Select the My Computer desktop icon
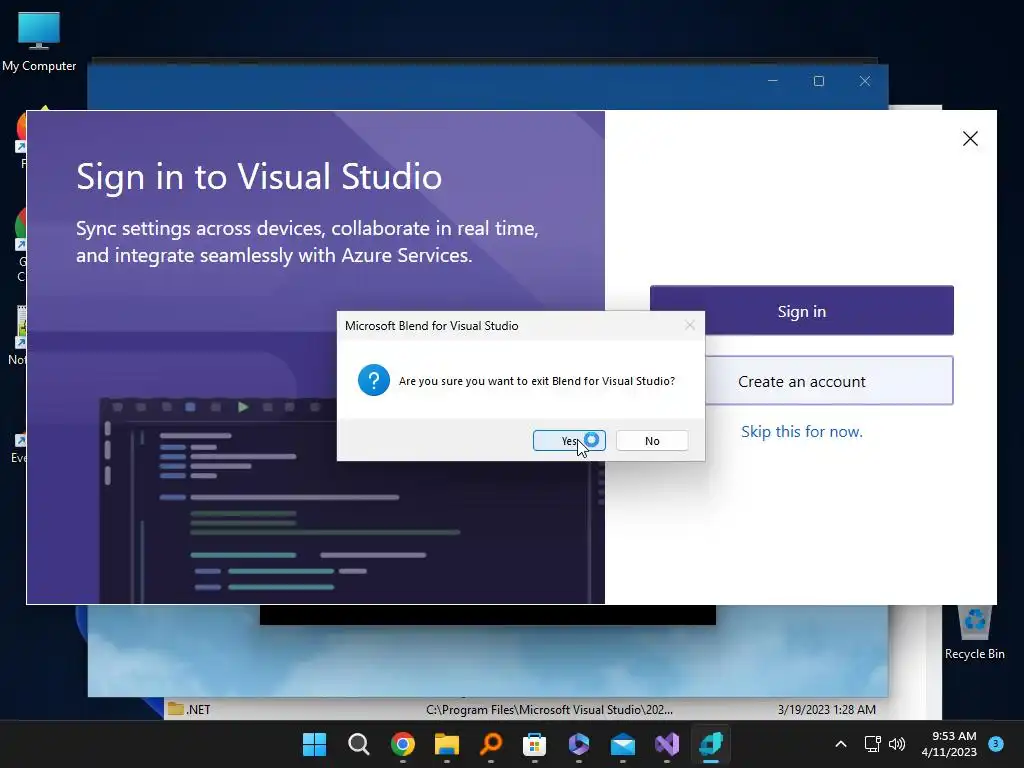This screenshot has height=768, width=1024. pyautogui.click(x=39, y=42)
